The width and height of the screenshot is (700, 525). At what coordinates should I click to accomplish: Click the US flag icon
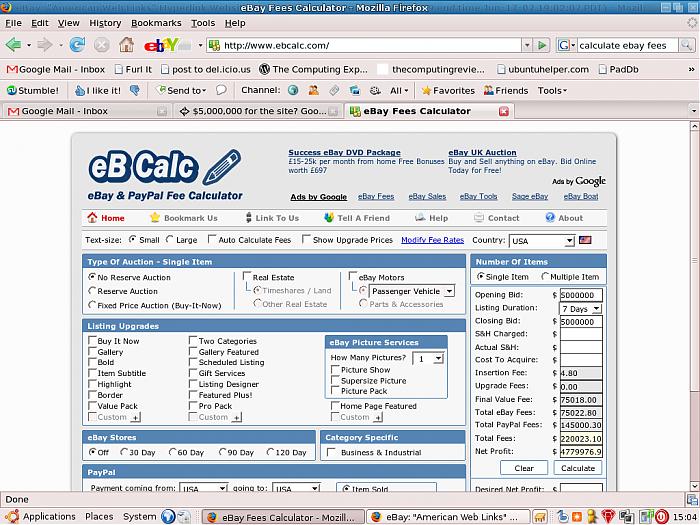click(585, 240)
